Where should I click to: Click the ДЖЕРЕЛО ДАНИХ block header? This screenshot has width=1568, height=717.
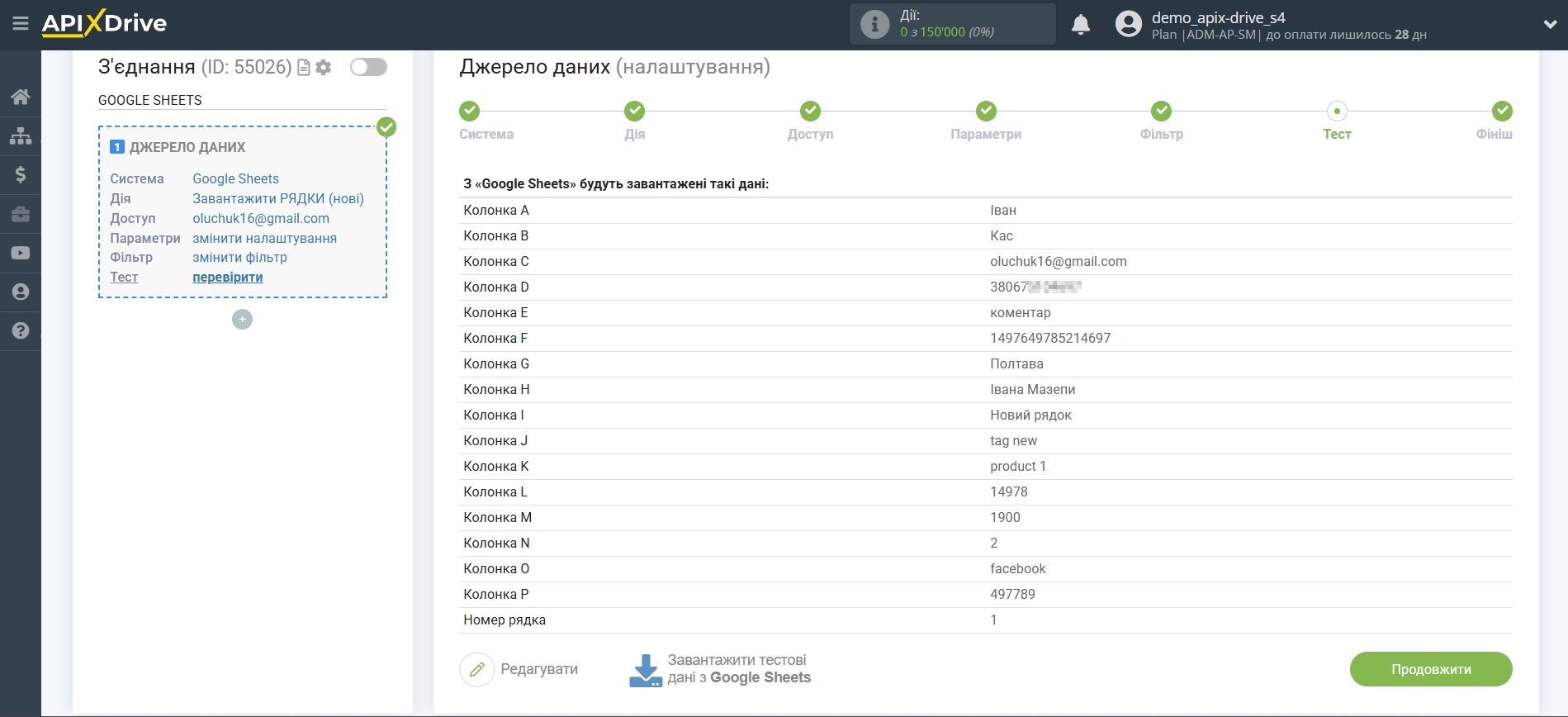tap(187, 147)
